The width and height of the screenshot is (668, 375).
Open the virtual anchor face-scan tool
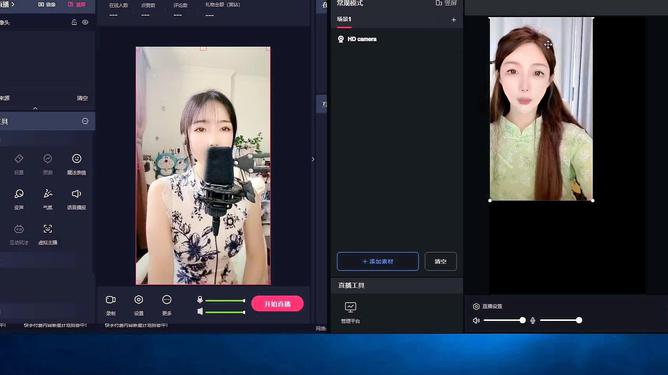click(x=48, y=229)
